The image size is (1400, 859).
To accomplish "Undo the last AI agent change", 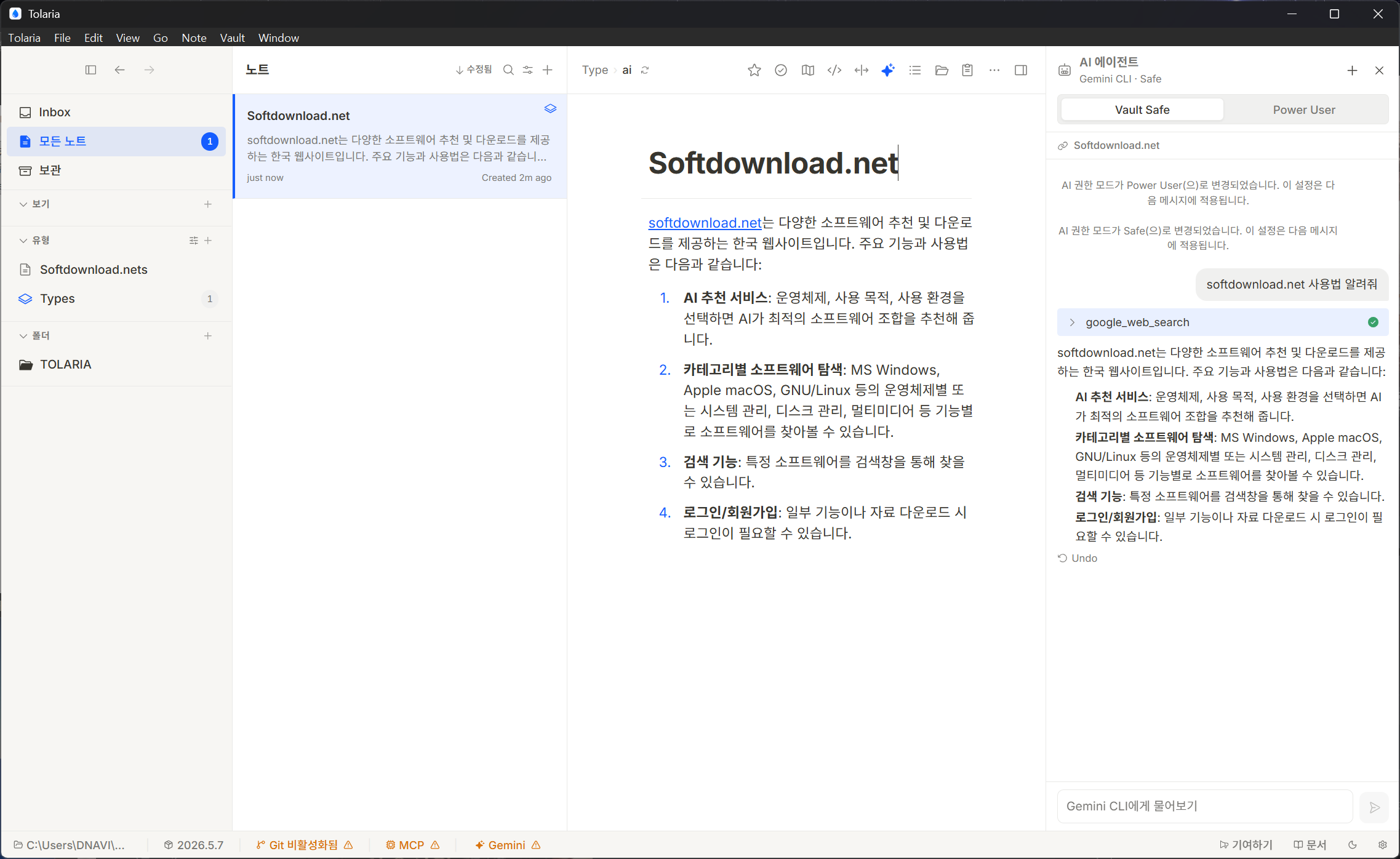I will (x=1078, y=558).
